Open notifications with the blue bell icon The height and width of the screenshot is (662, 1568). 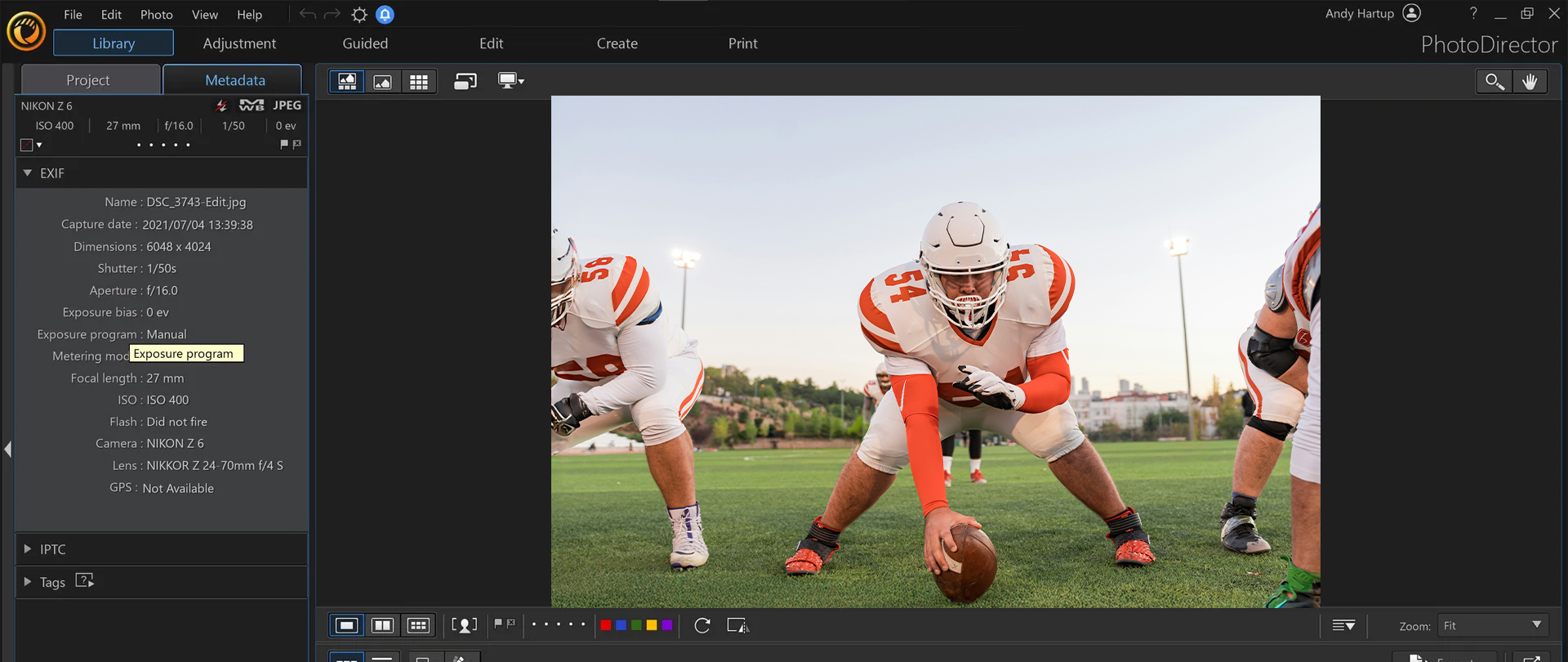click(x=385, y=15)
